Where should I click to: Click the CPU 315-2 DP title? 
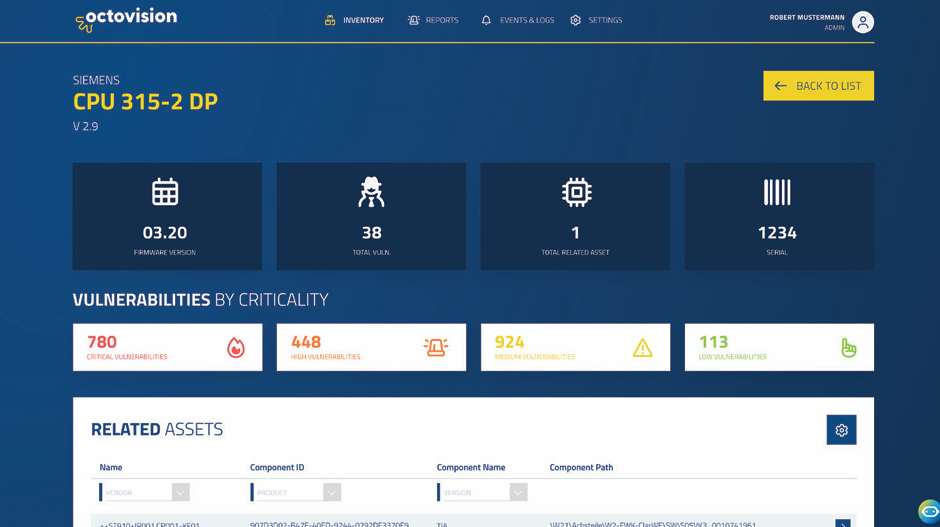[145, 102]
